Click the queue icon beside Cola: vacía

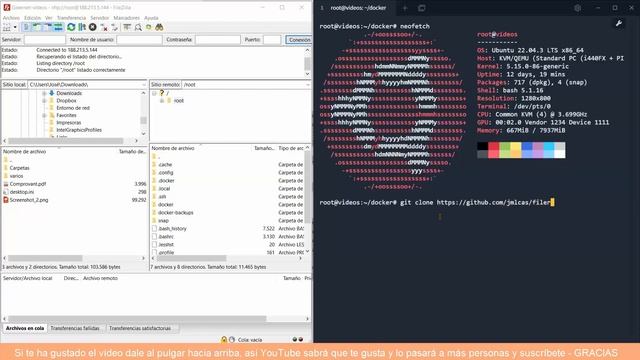pos(232,339)
